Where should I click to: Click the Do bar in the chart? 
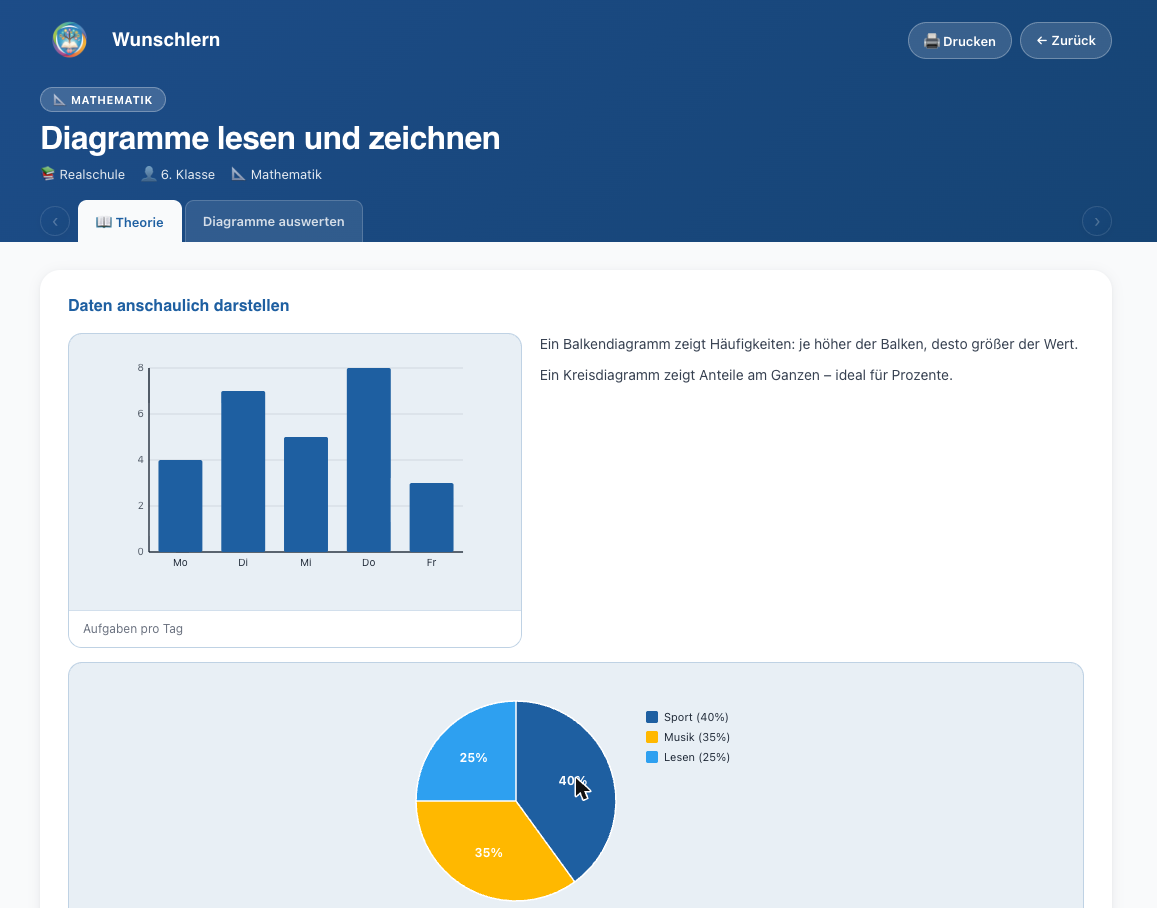click(x=368, y=460)
